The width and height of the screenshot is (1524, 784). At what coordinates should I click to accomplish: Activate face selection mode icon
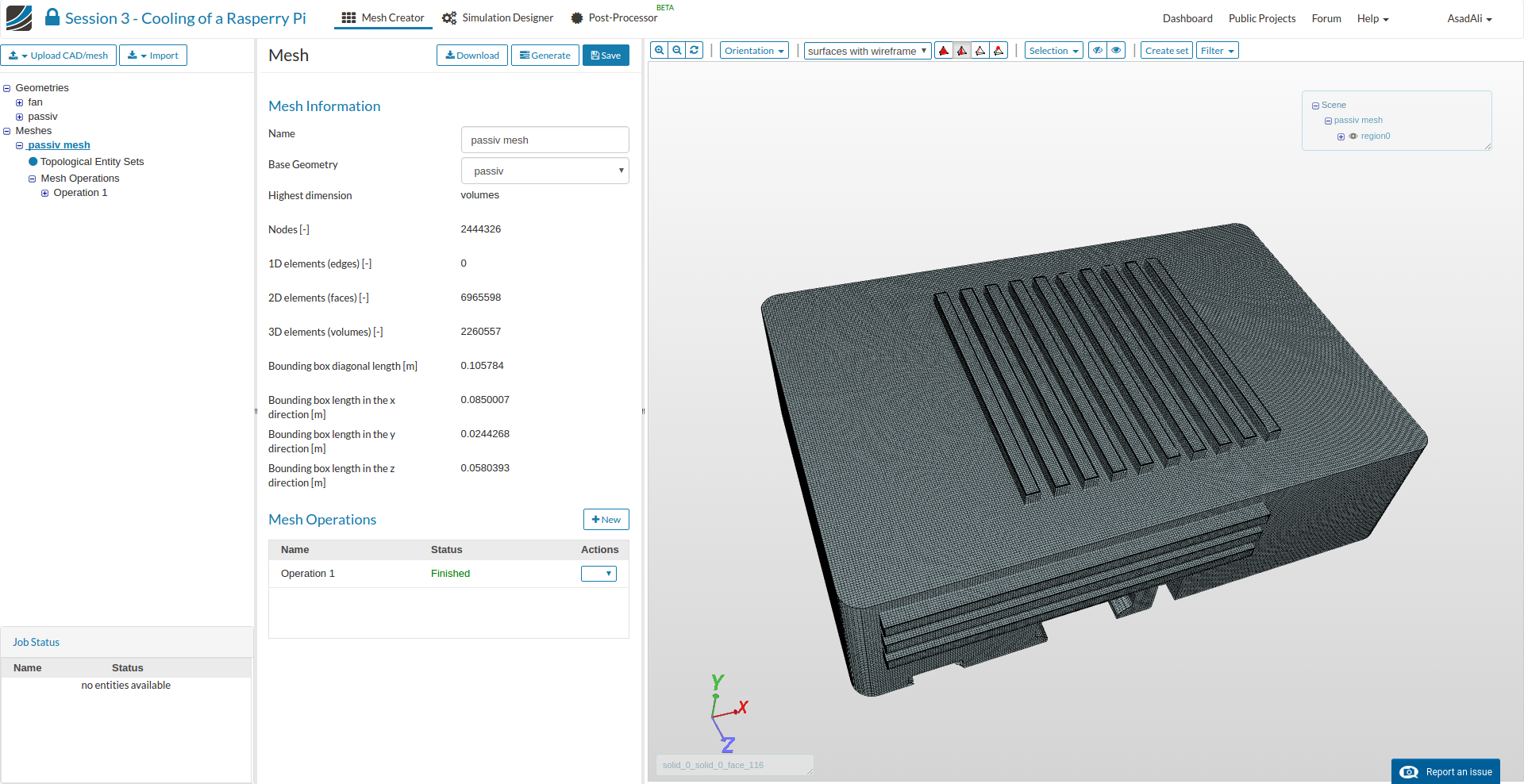click(962, 51)
